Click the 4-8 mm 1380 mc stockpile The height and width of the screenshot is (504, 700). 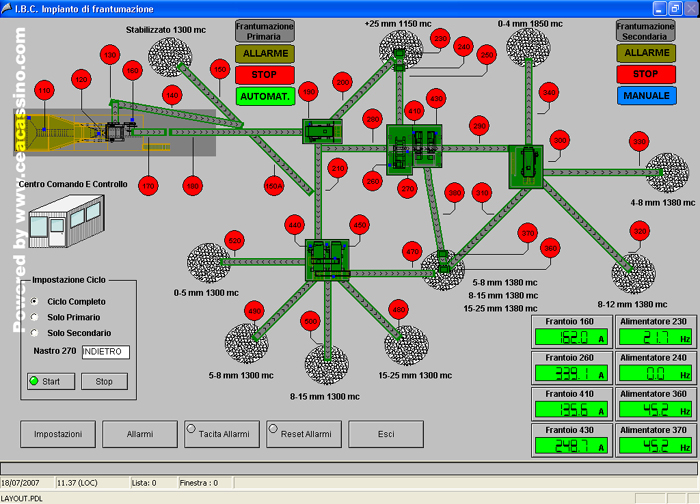[x=667, y=173]
